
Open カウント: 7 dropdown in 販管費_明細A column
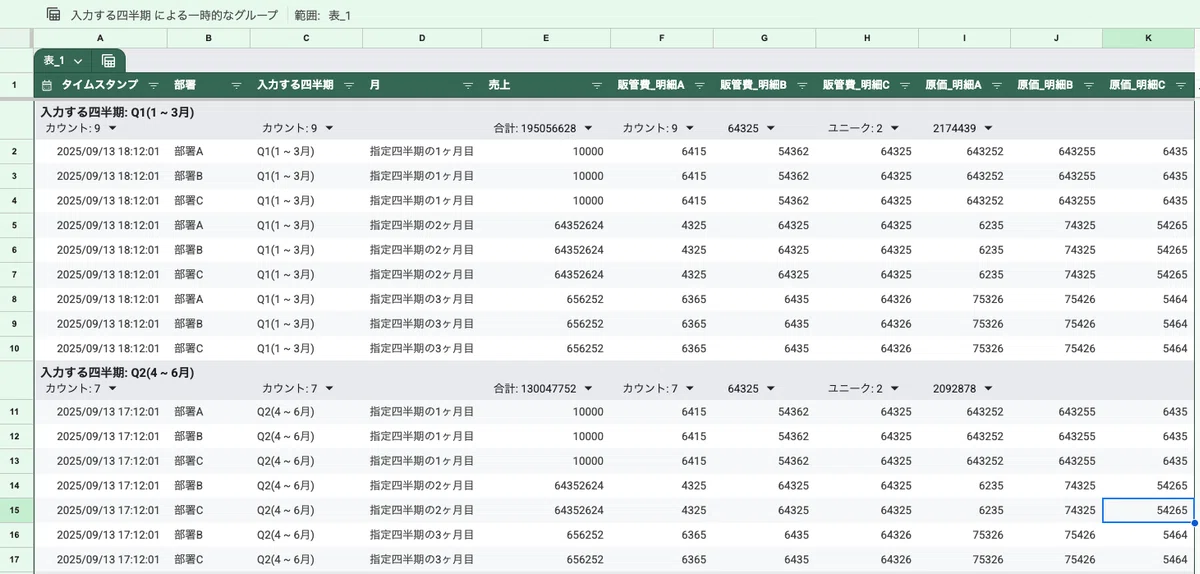[x=690, y=388]
